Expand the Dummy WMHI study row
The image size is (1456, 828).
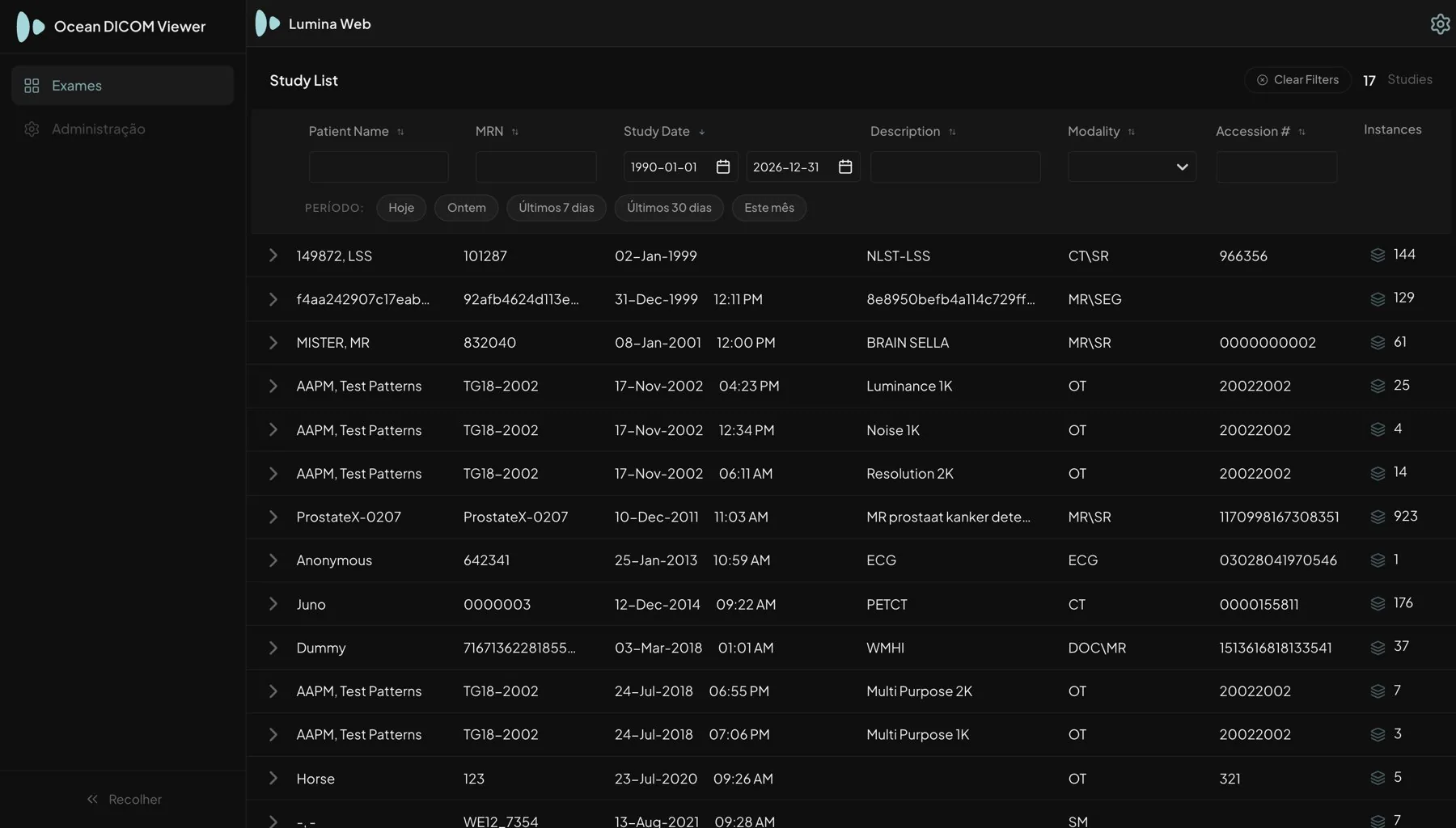(x=273, y=648)
